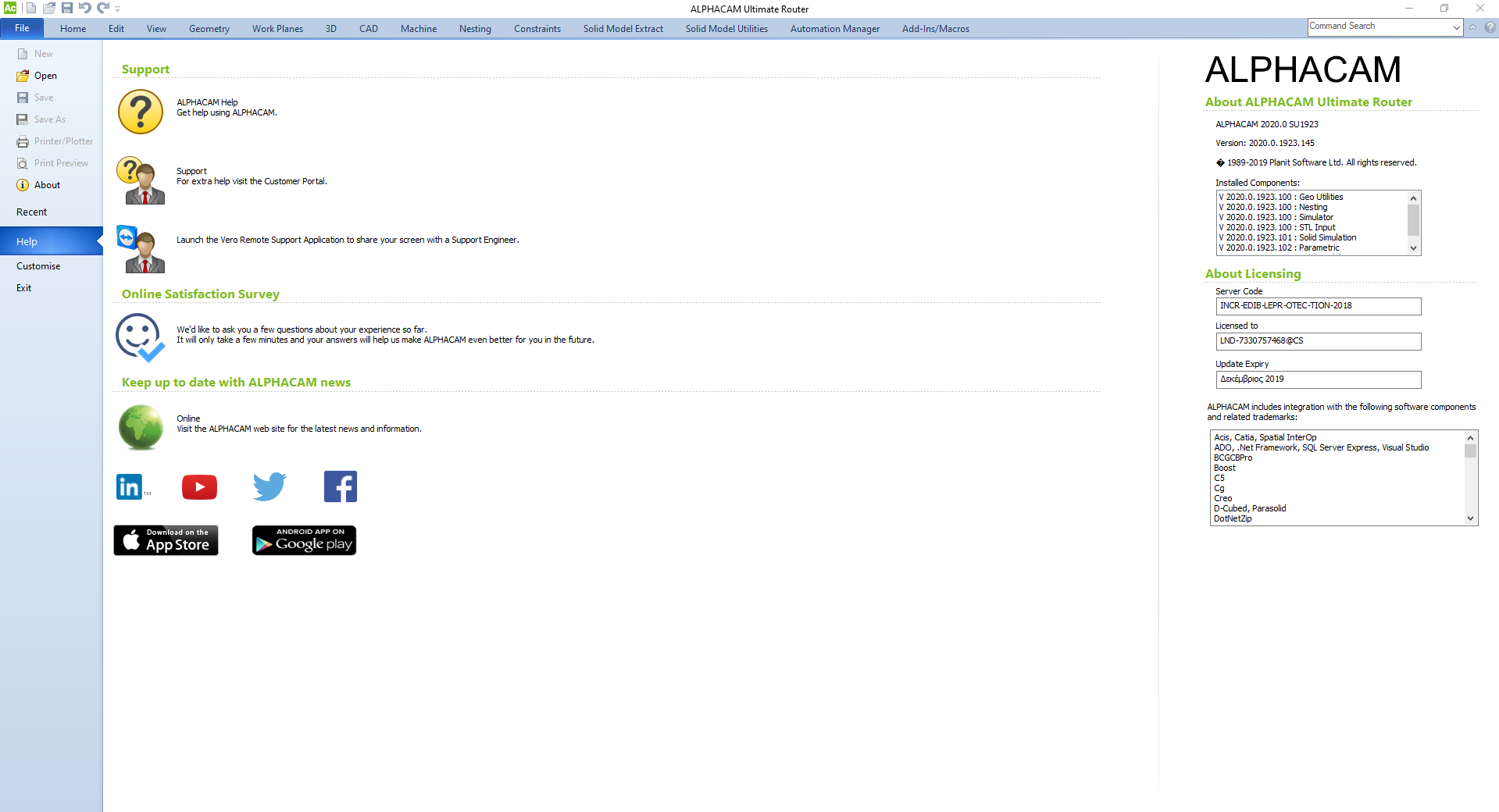Switch to the Solid Model Utilities tab
The width and height of the screenshot is (1499, 812).
point(726,29)
